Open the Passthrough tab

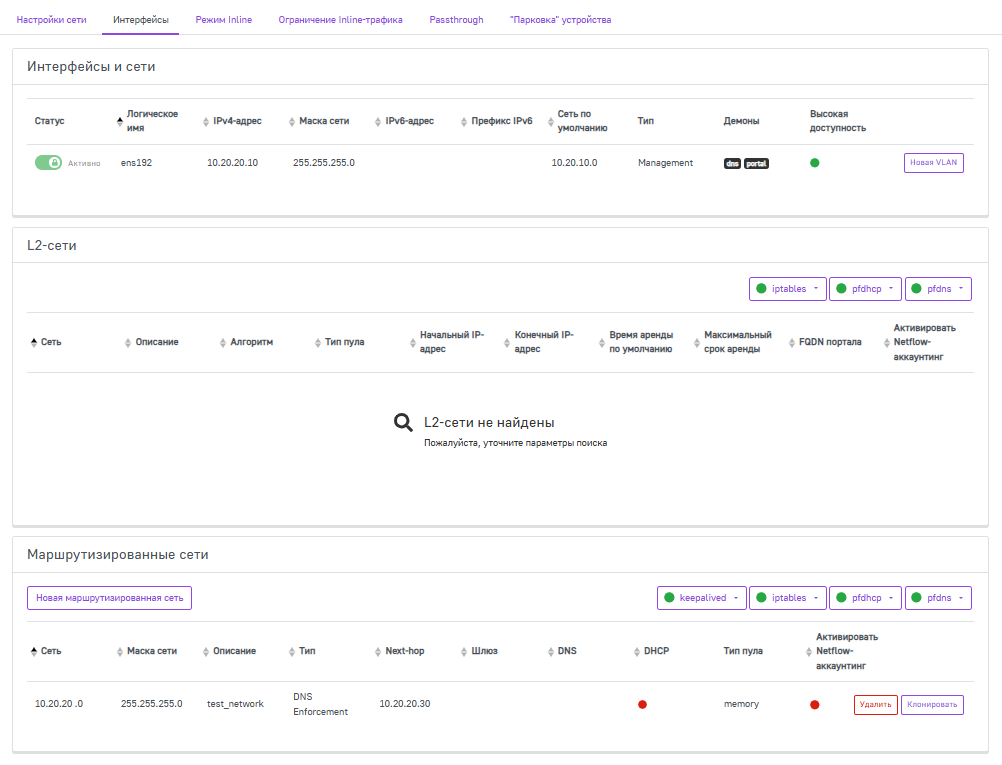pyautogui.click(x=456, y=19)
